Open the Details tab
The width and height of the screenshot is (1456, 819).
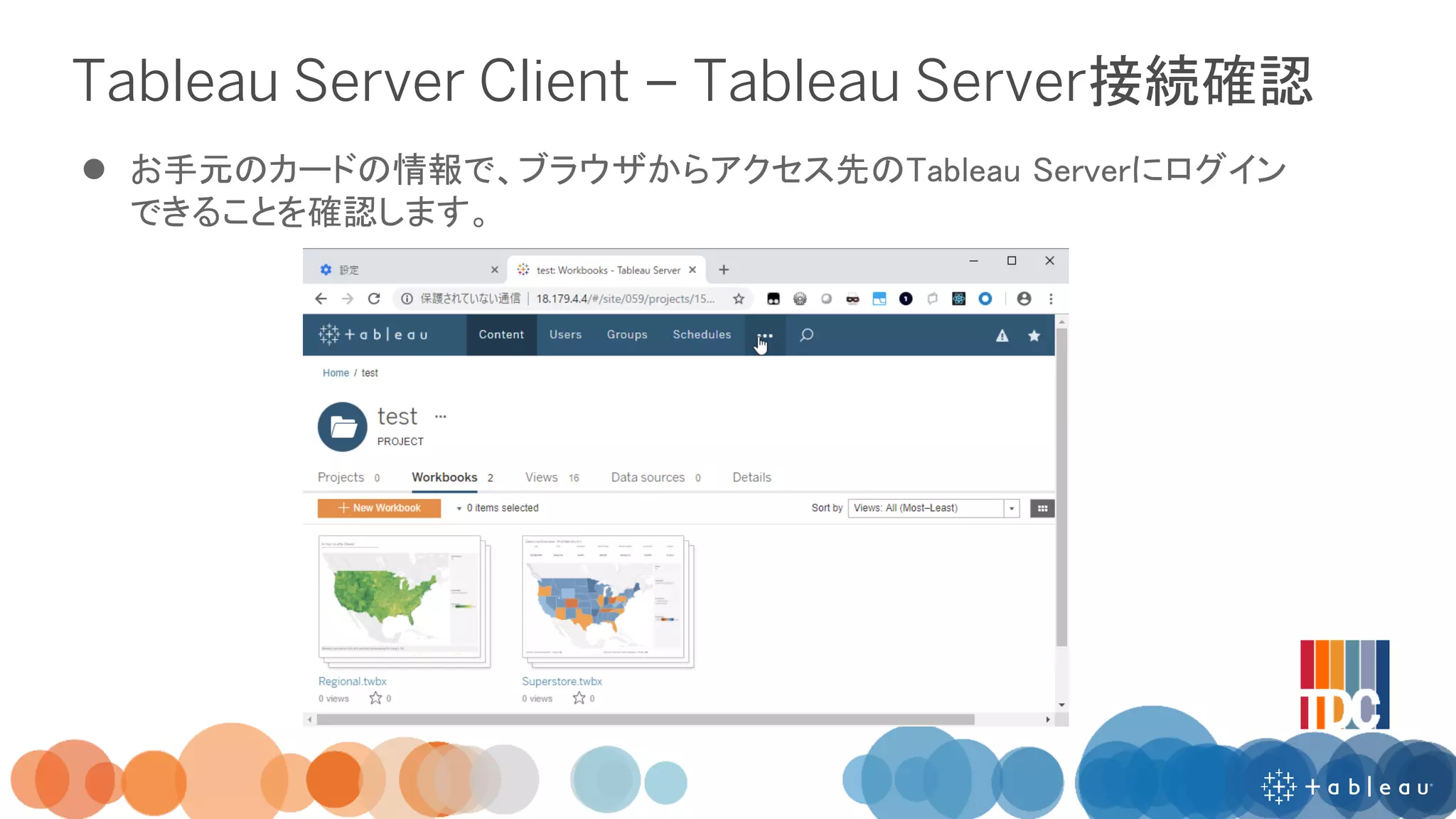tap(751, 477)
